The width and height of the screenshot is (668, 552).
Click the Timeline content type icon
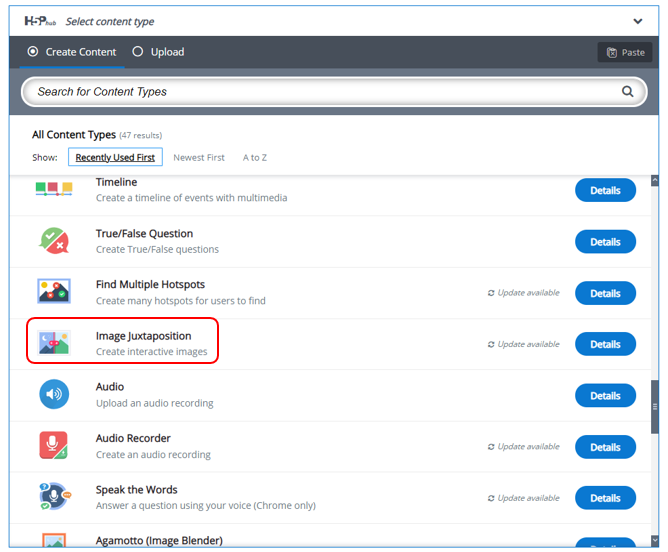54,189
